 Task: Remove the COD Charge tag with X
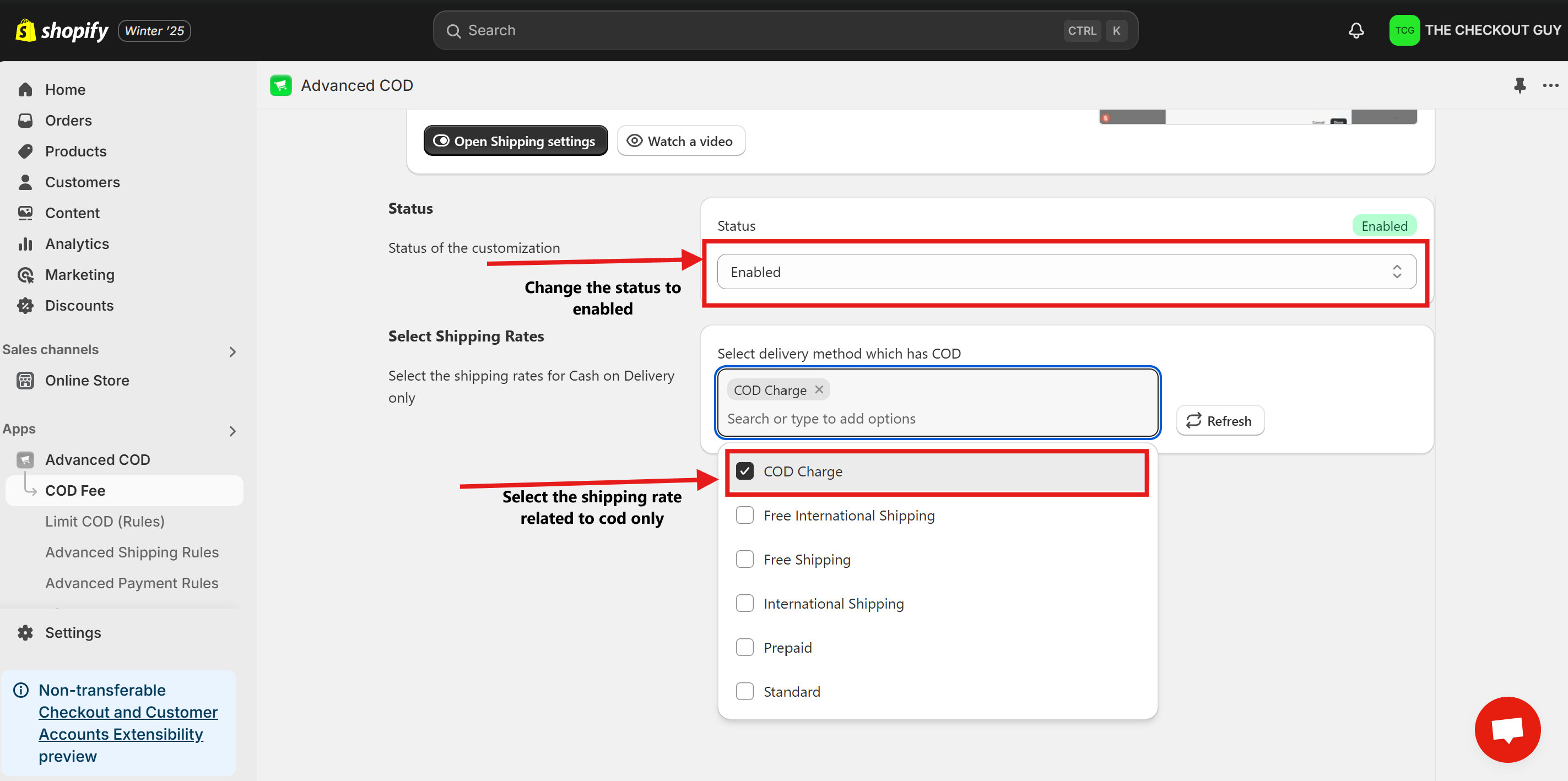tap(819, 389)
